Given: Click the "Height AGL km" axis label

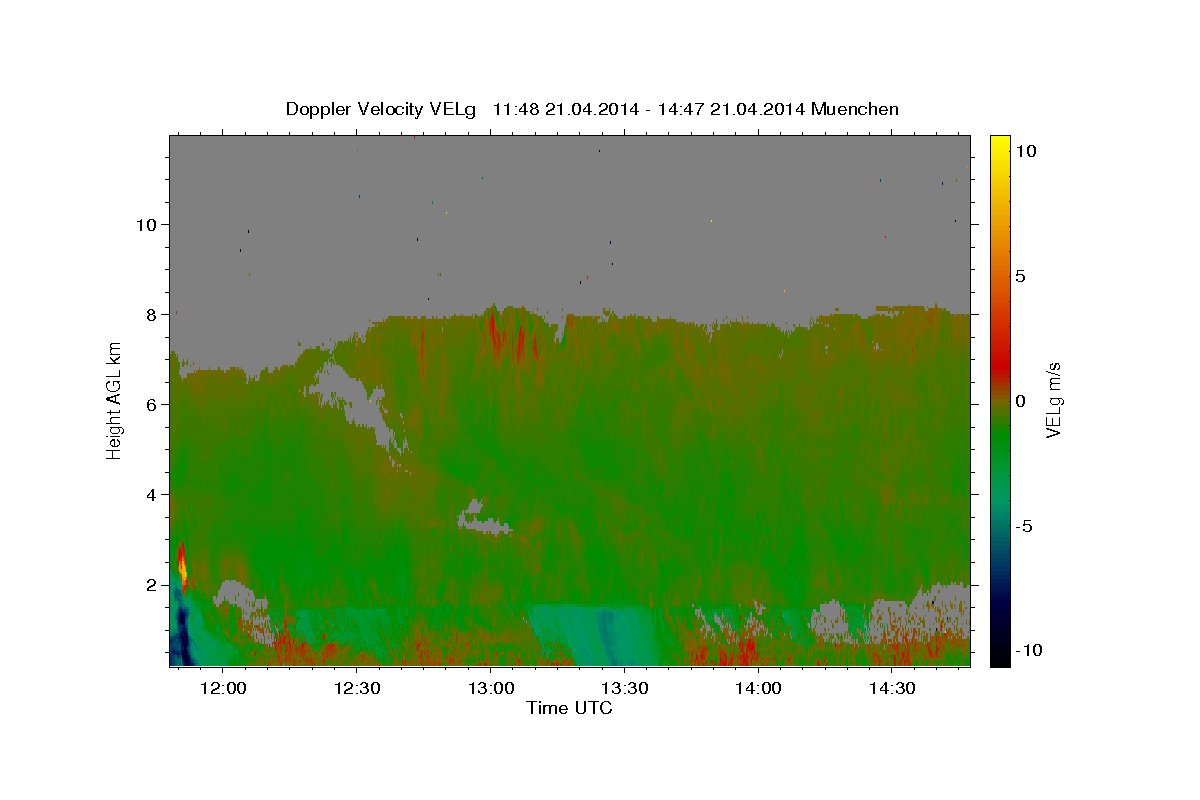Looking at the screenshot, I should pyautogui.click(x=115, y=400).
